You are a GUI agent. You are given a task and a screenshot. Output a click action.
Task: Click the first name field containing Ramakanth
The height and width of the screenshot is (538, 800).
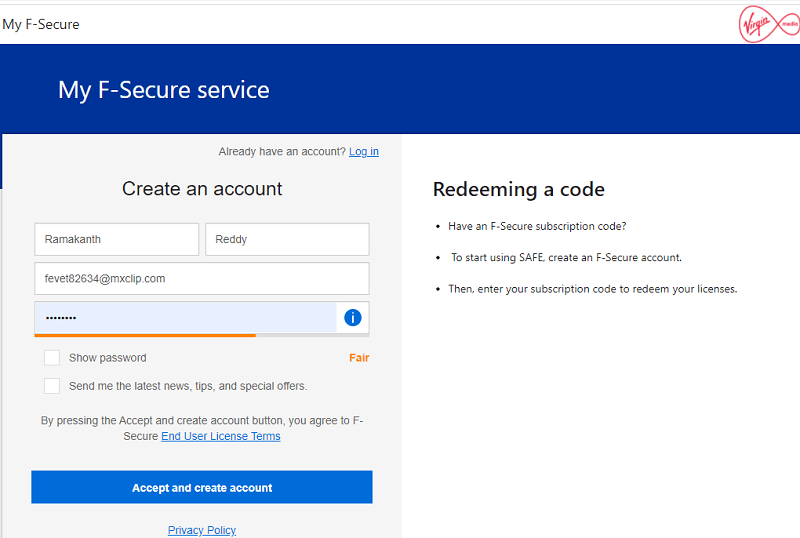tap(117, 240)
